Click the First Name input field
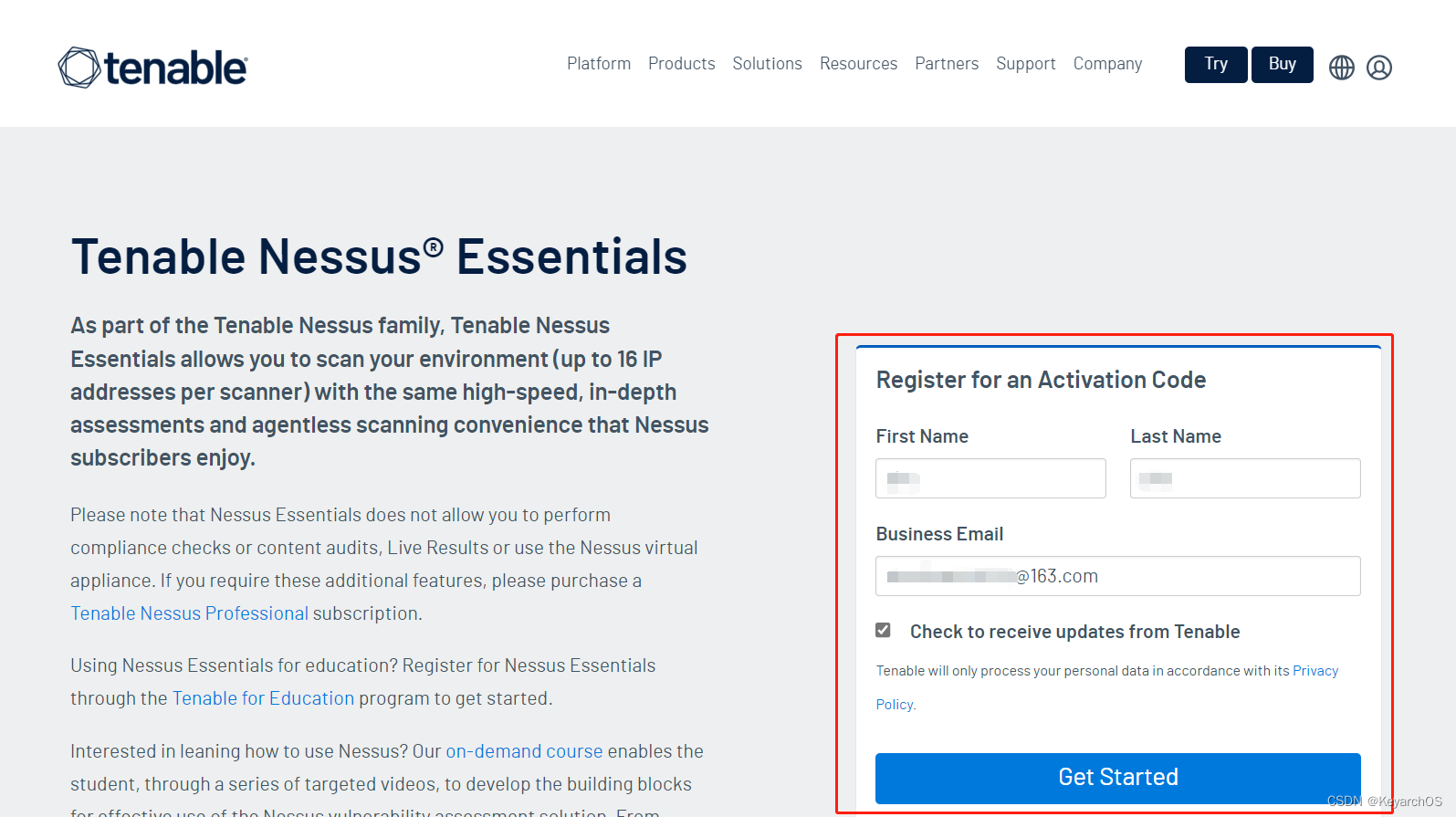1456x817 pixels. (x=990, y=478)
